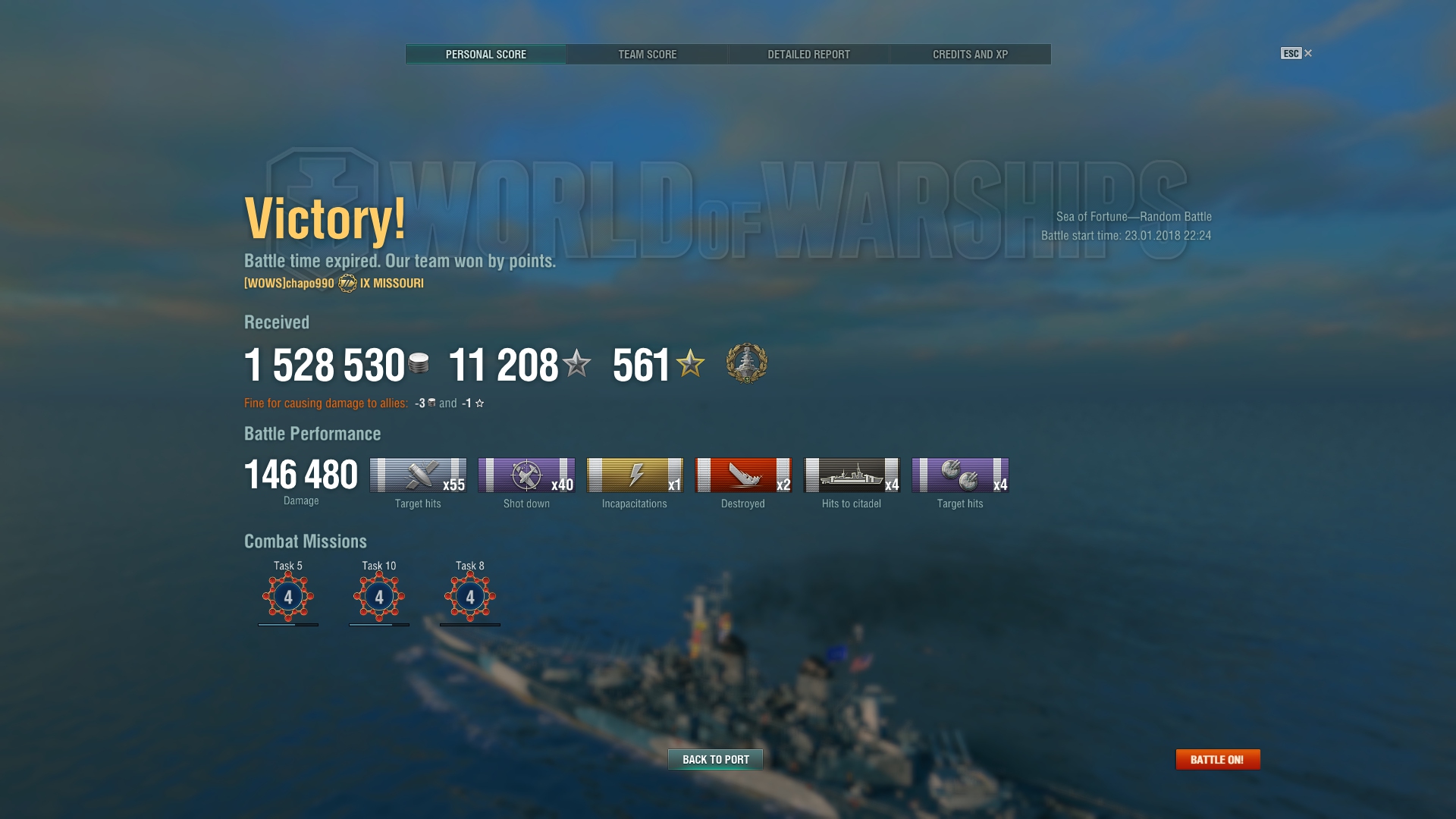1456x819 pixels.
Task: Click the Hits to citadel x4 ribbon
Action: pos(852,475)
